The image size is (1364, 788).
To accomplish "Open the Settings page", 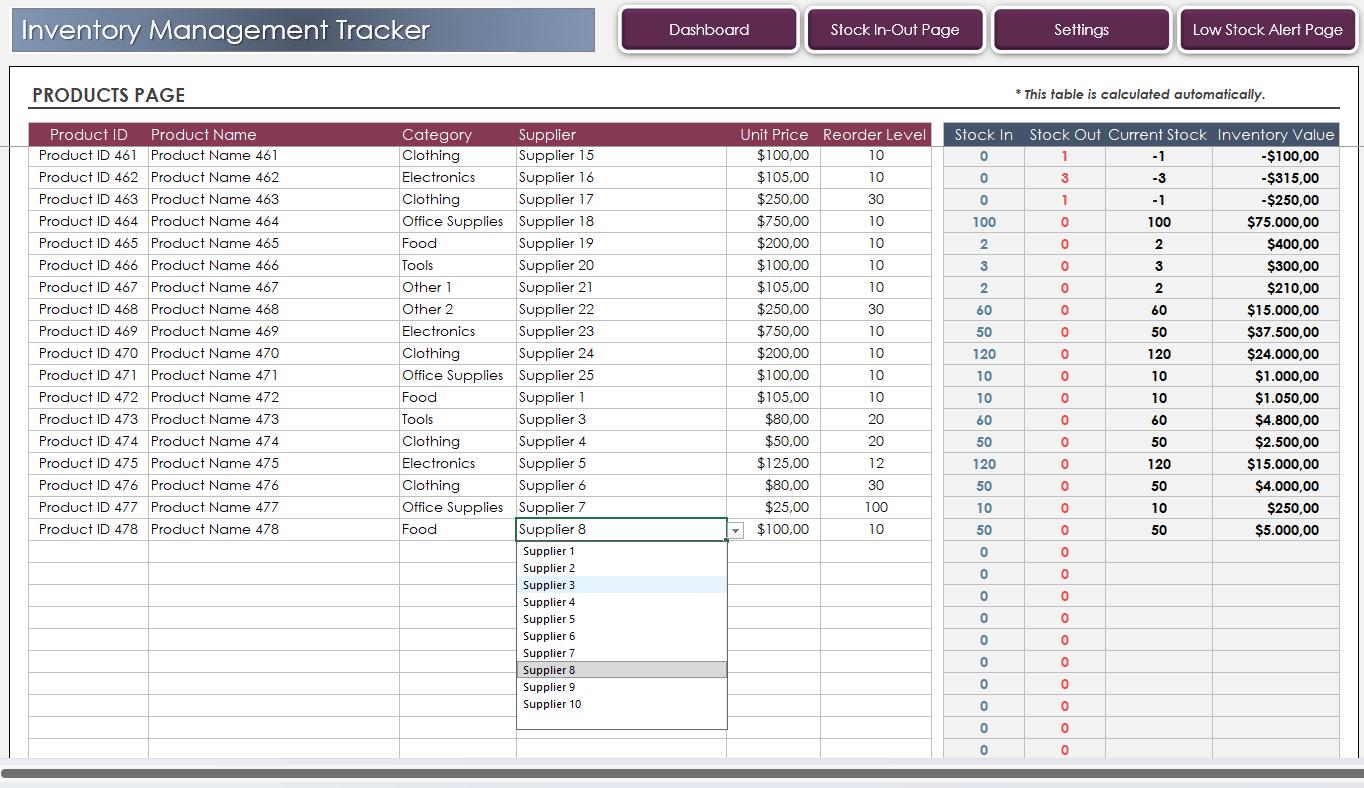I will coord(1081,30).
